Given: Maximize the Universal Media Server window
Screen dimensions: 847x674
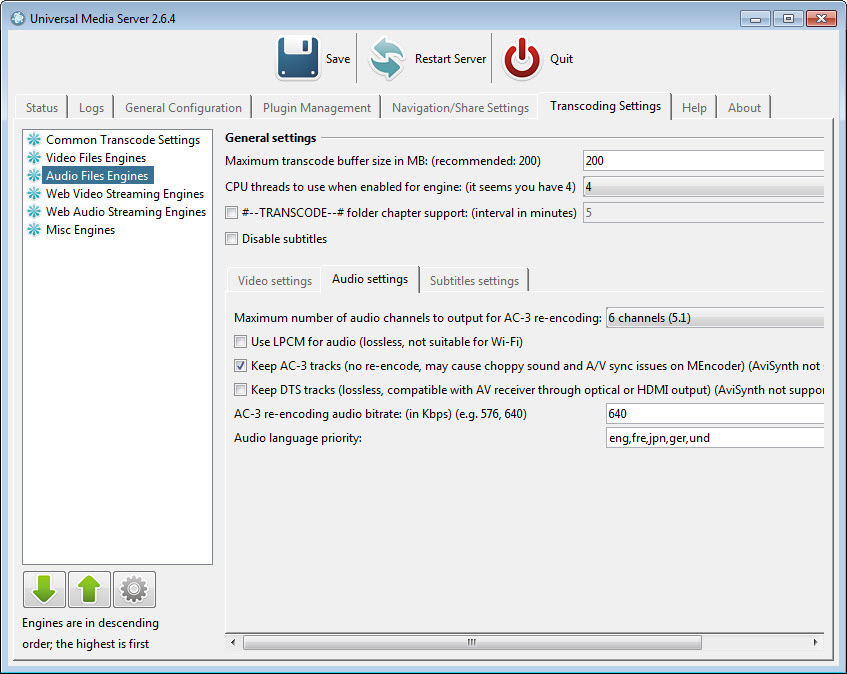Looking at the screenshot, I should click(788, 18).
